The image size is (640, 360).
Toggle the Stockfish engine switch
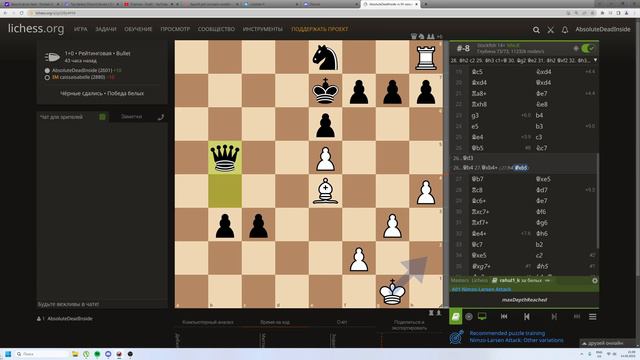click(588, 48)
